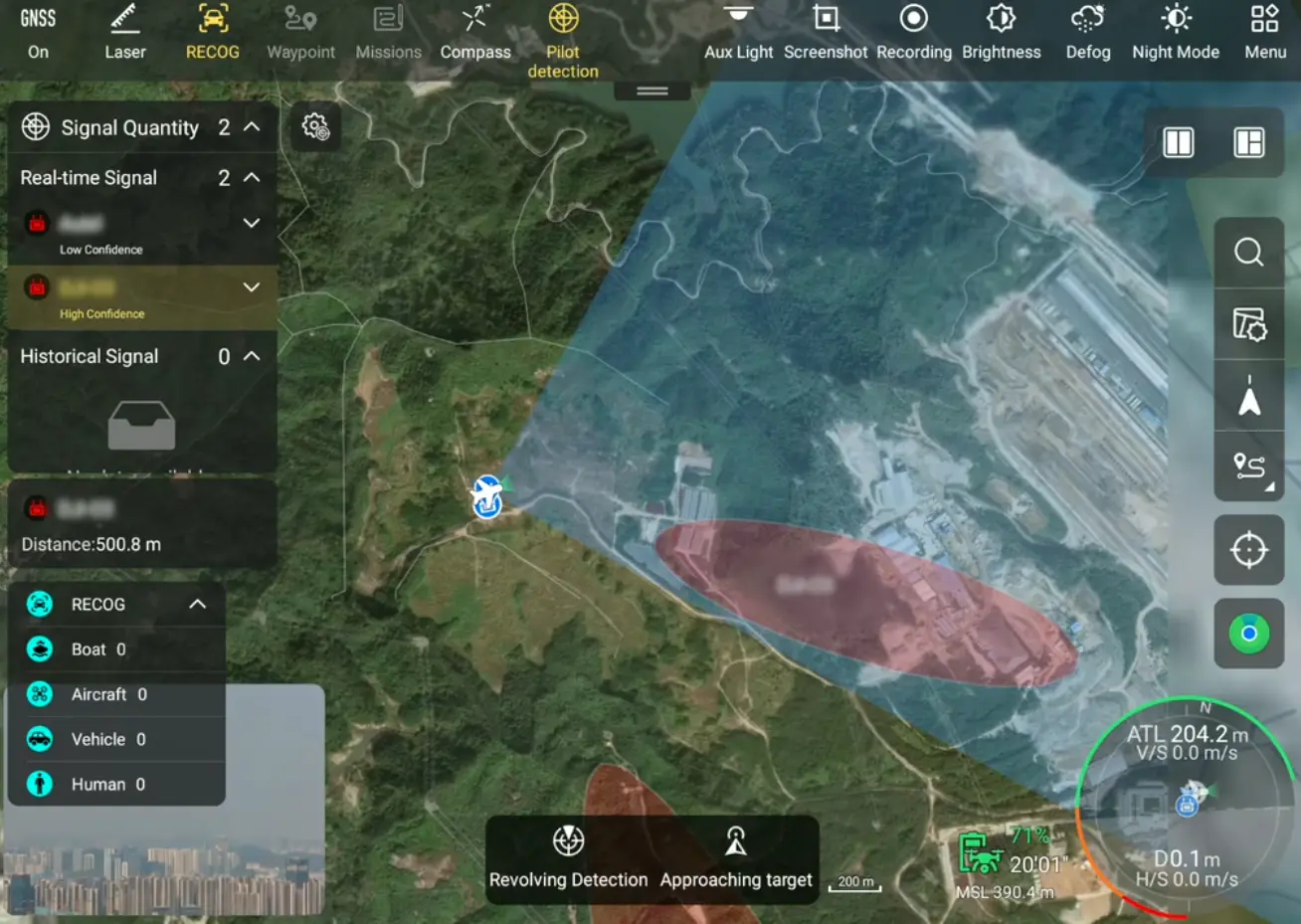Toggle Pilot detection off
Viewport: 1301px width, 924px height.
[x=563, y=40]
